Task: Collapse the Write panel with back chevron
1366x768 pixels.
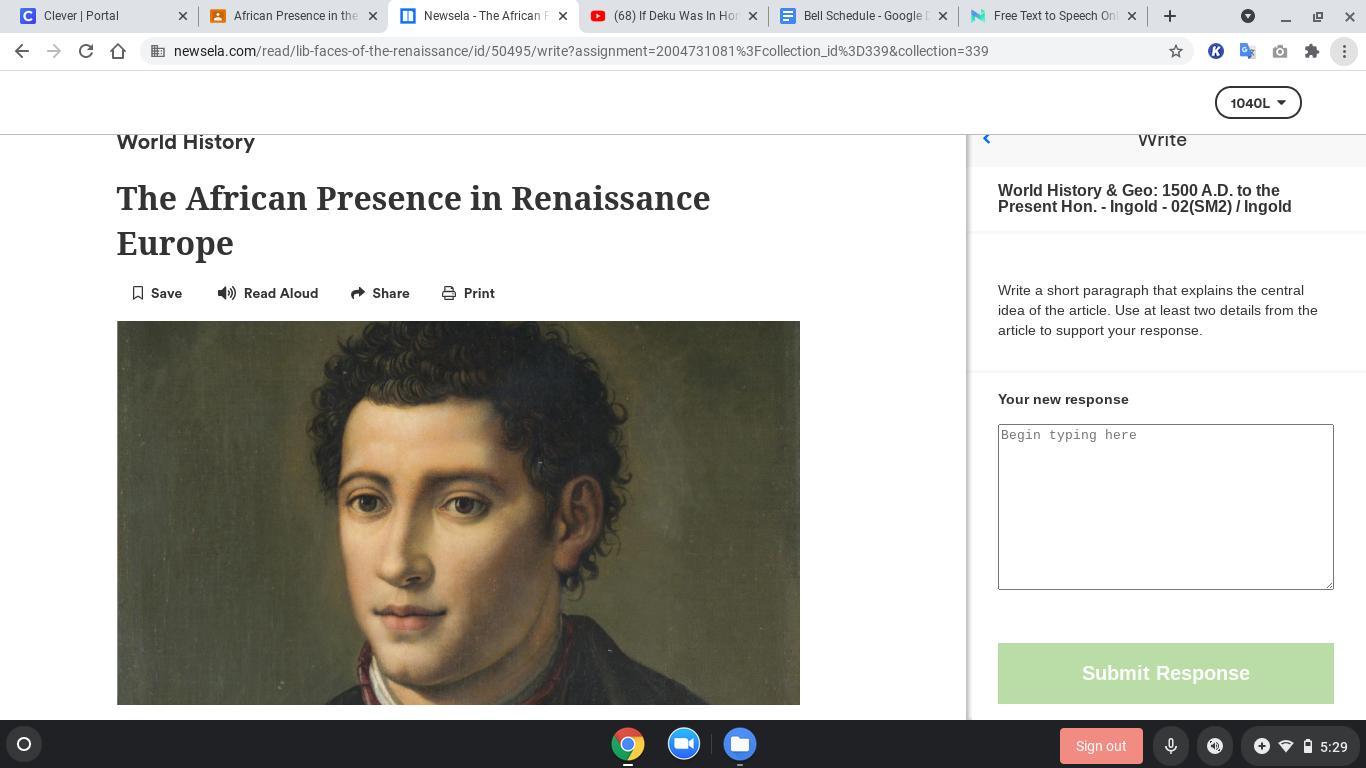Action: click(986, 139)
